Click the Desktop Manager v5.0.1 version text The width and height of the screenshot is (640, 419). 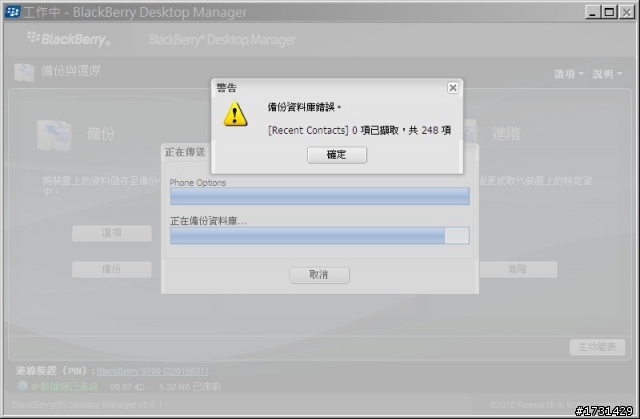[x=87, y=405]
